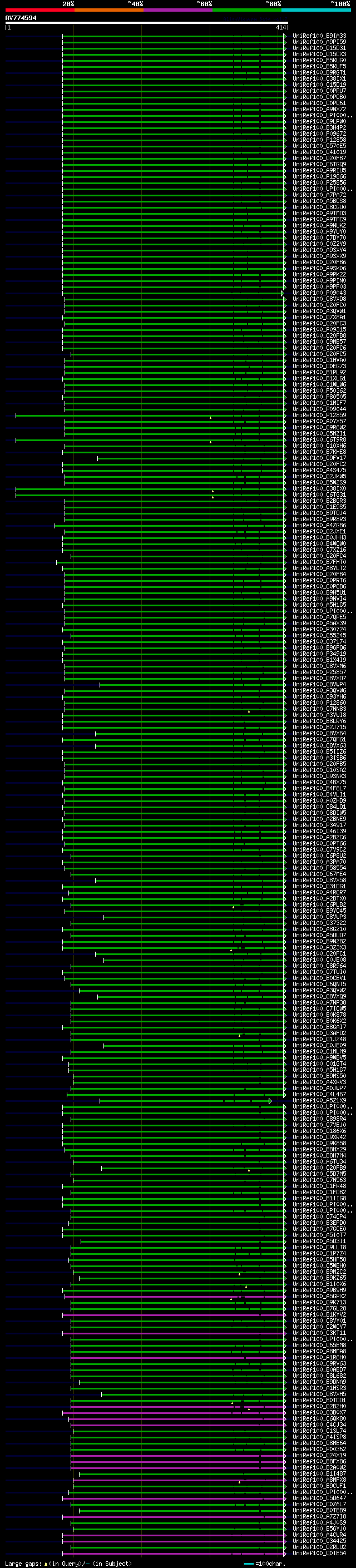
Task: Select the UniRef100_Q55245 label
Action: pos(319,635)
